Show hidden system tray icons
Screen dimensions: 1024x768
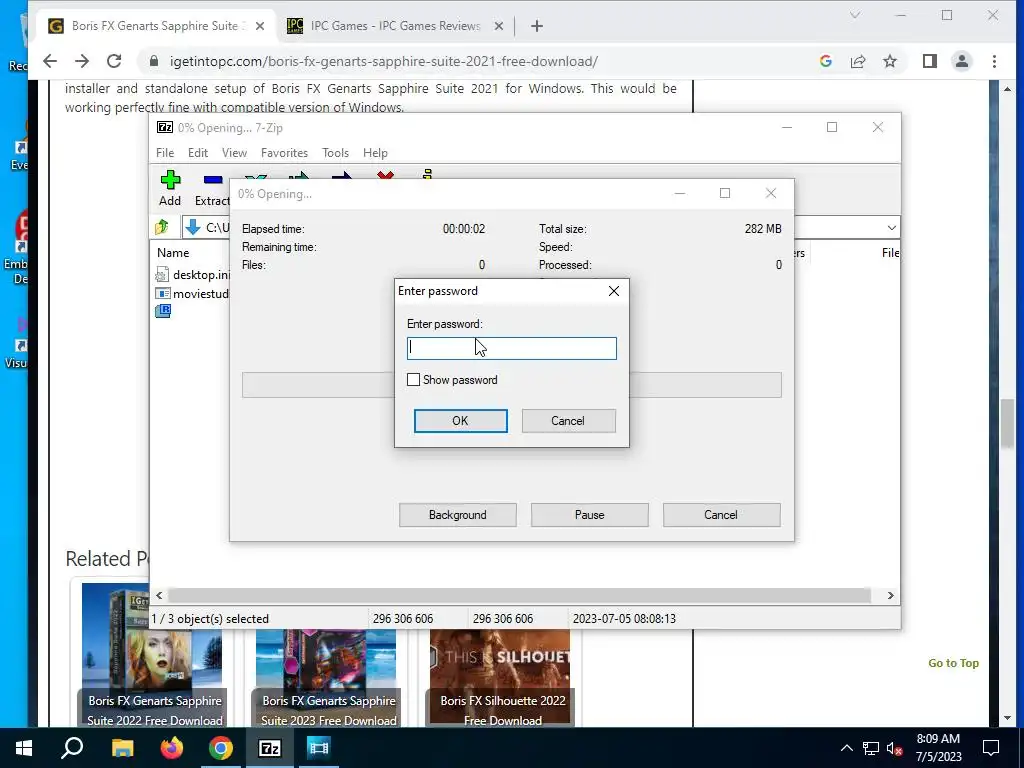click(x=846, y=748)
